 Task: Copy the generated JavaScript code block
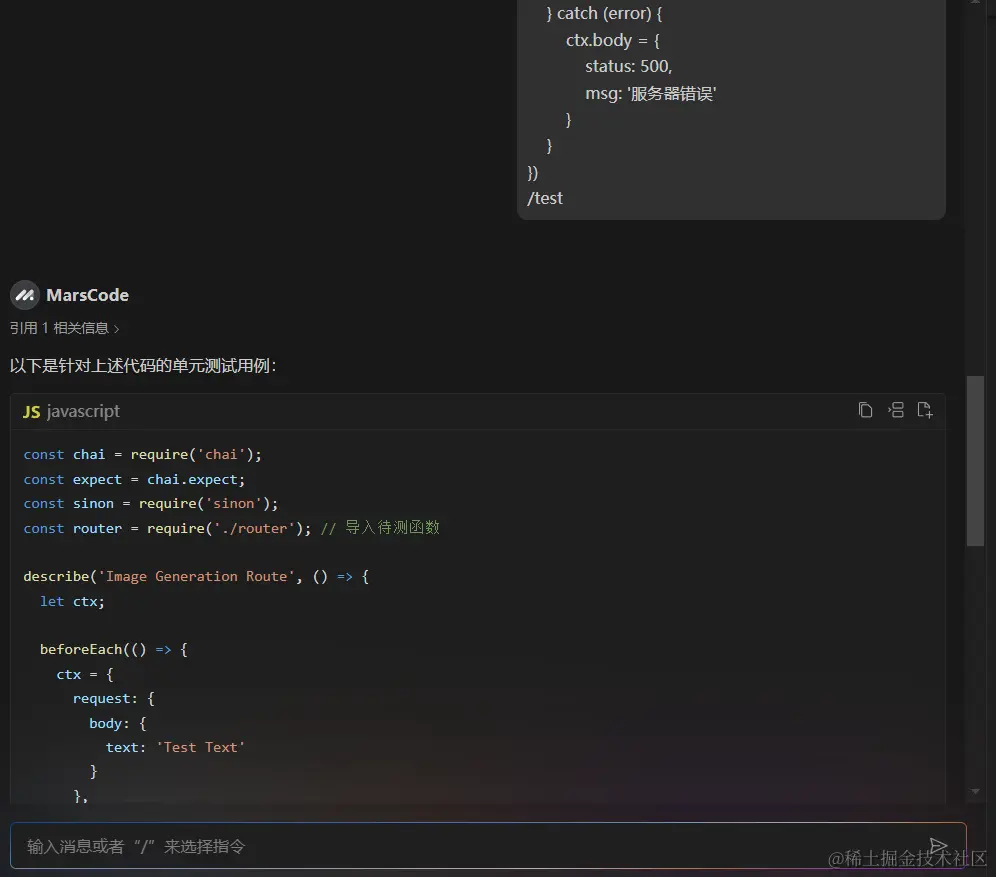(x=865, y=410)
